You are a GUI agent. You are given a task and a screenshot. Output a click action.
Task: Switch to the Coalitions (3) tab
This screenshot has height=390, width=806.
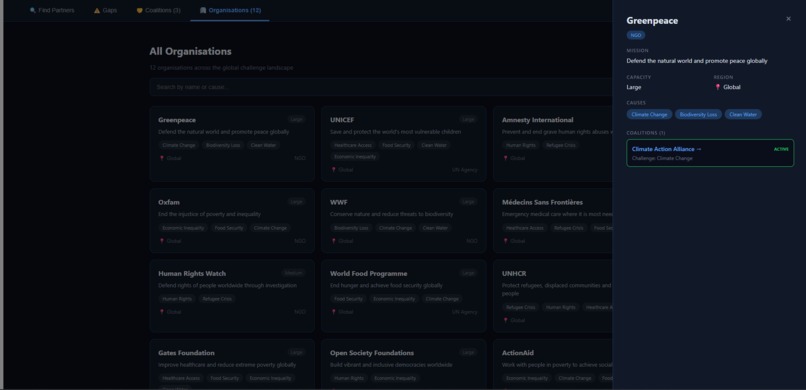[x=158, y=10]
